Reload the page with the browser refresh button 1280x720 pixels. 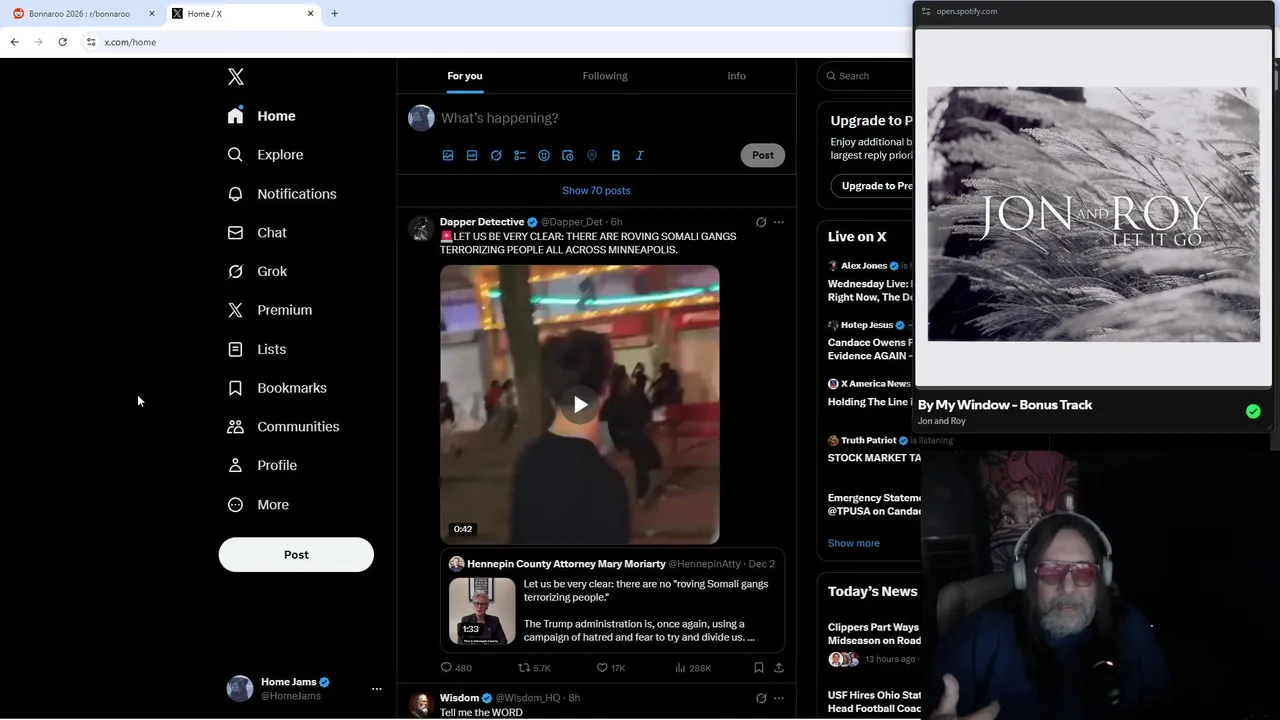(x=62, y=42)
